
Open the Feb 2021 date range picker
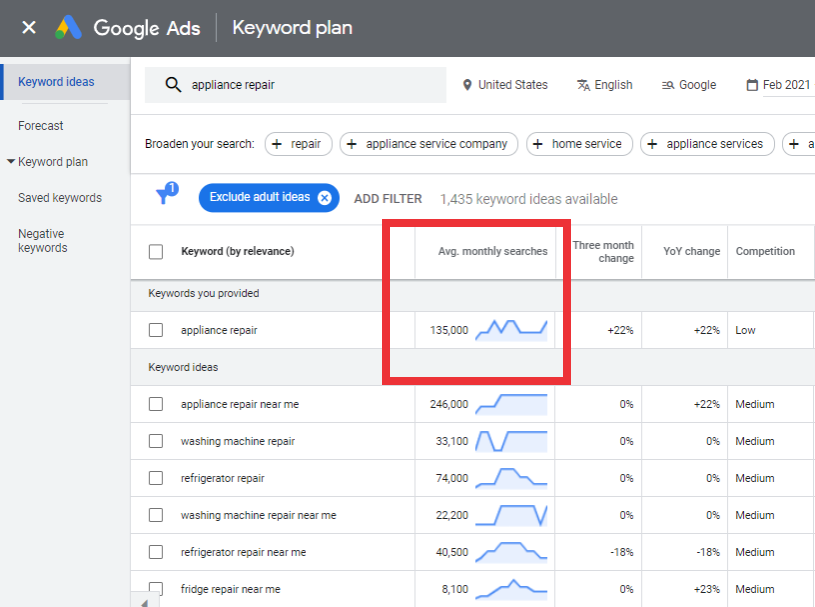[779, 85]
